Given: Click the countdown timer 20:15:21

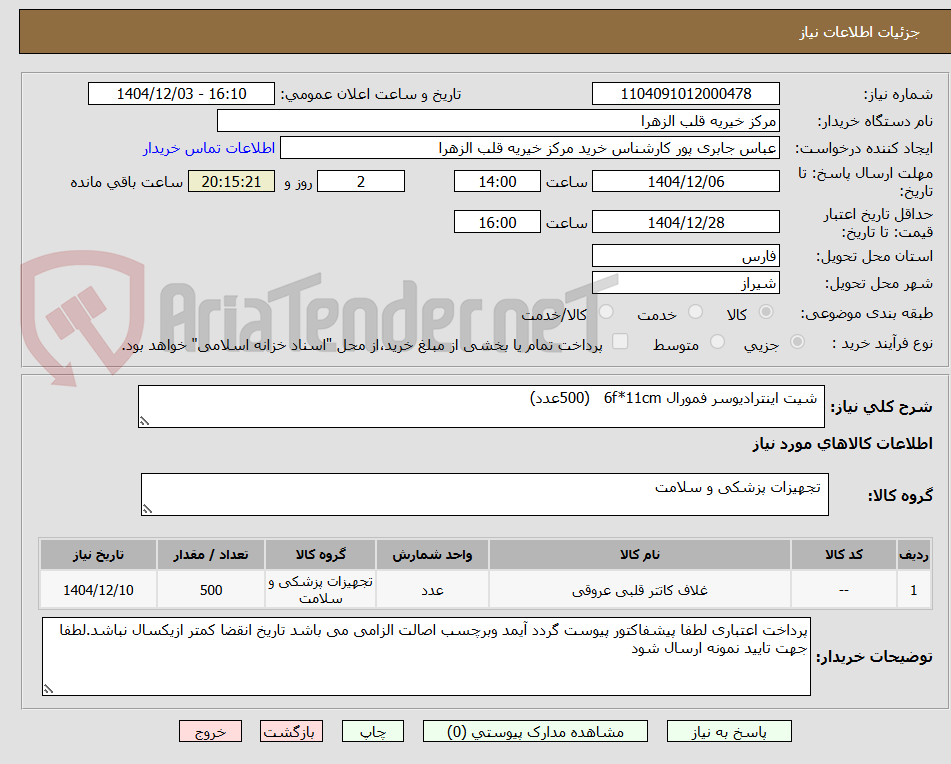Looking at the screenshot, I should 231,181.
